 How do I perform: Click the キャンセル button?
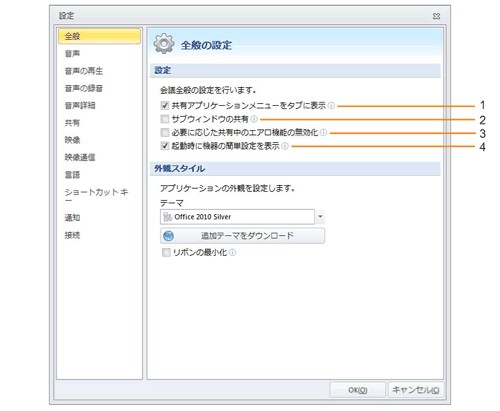click(x=416, y=390)
